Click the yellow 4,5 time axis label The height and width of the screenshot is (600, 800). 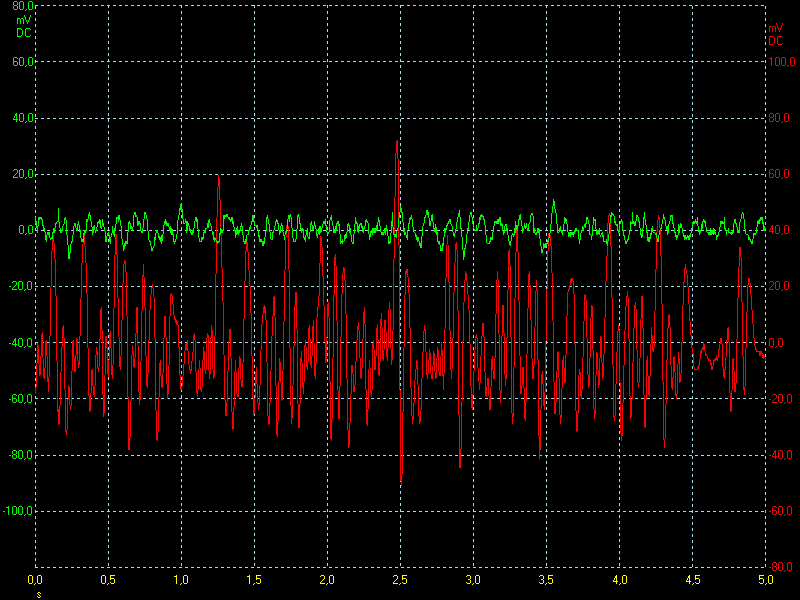692,580
